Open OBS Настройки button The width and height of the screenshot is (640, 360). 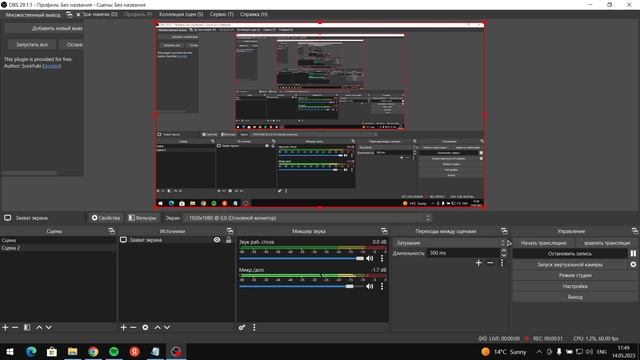(575, 287)
